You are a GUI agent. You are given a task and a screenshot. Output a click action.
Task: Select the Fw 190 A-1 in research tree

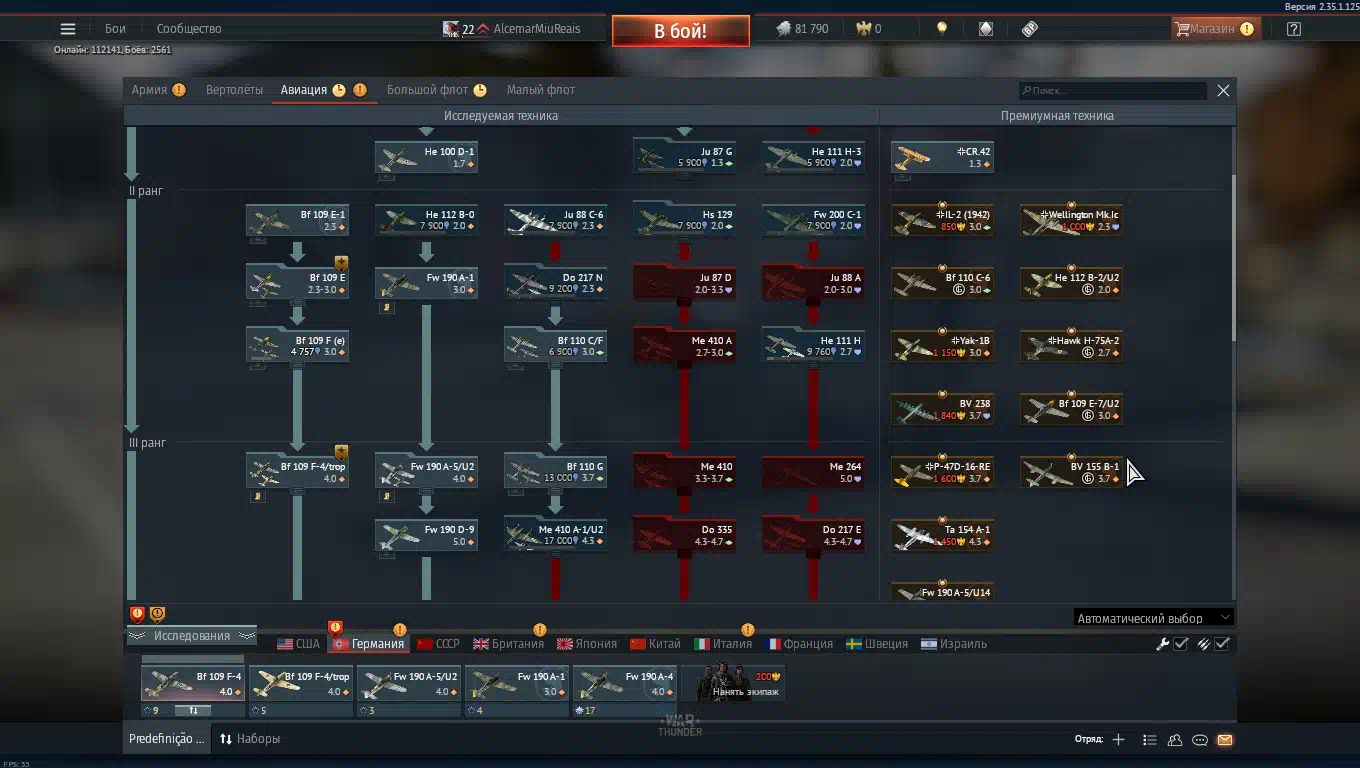point(426,283)
